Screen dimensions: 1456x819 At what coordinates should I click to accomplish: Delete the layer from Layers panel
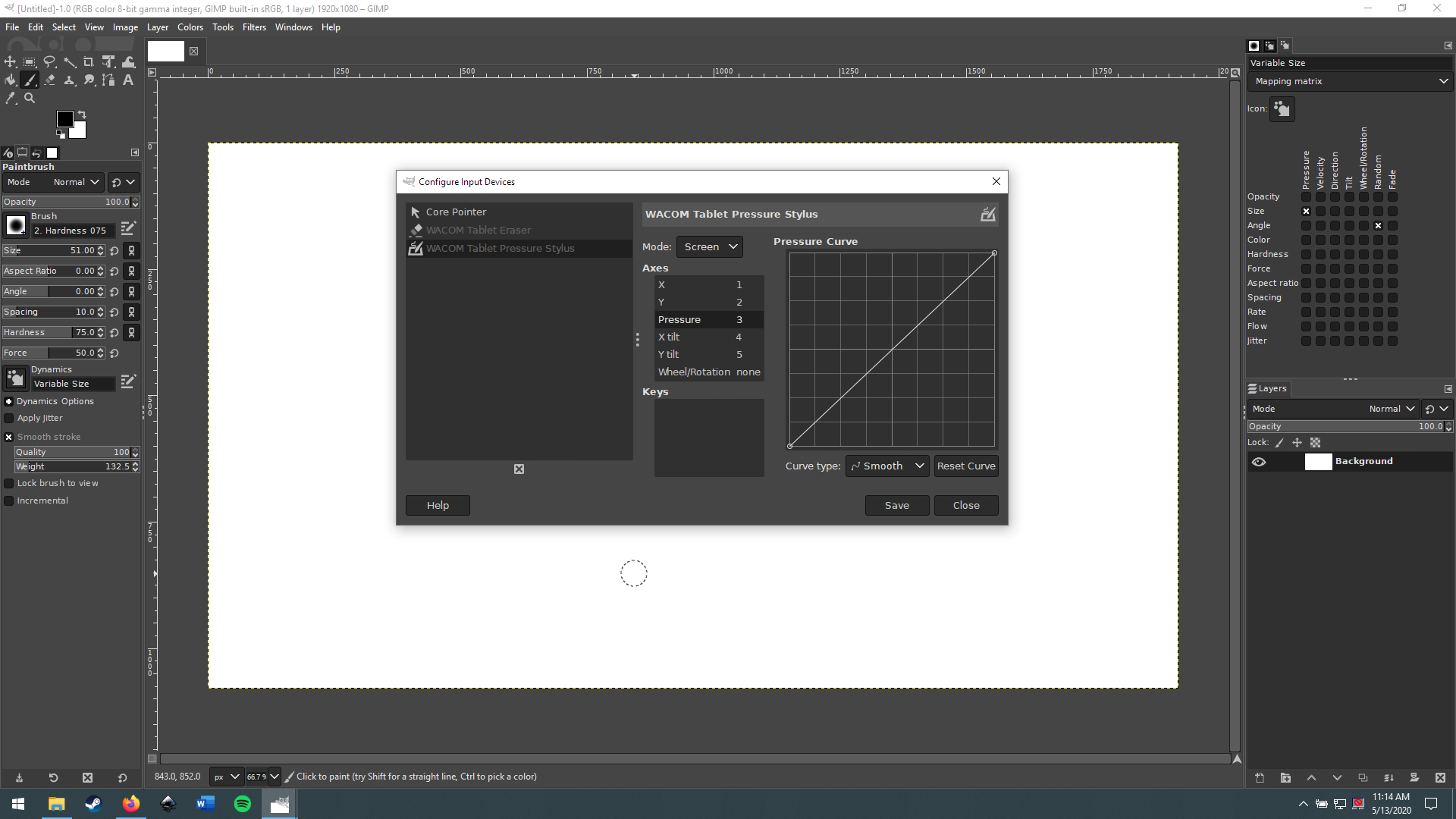pos(1440,777)
